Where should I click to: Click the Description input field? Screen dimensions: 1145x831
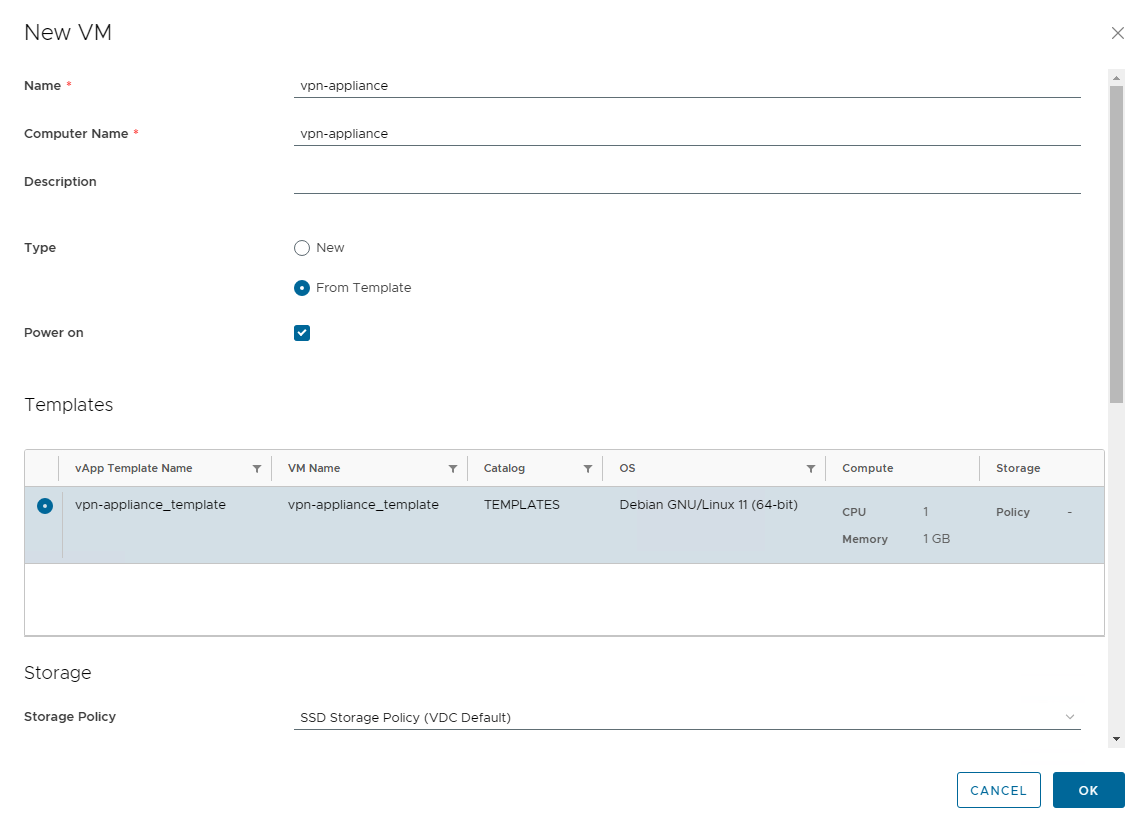click(x=687, y=182)
